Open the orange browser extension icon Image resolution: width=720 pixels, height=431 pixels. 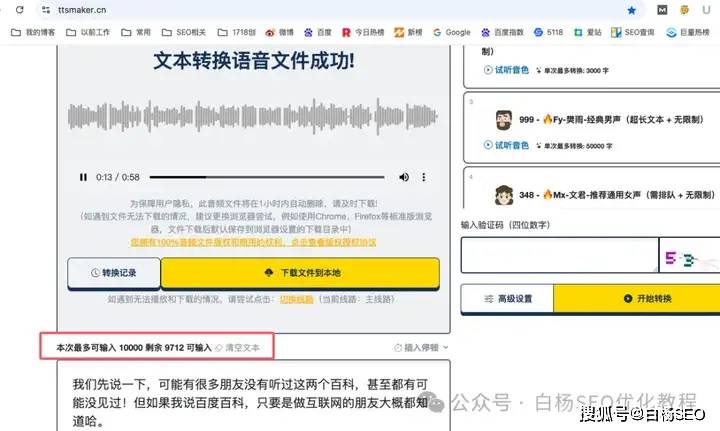(x=684, y=10)
